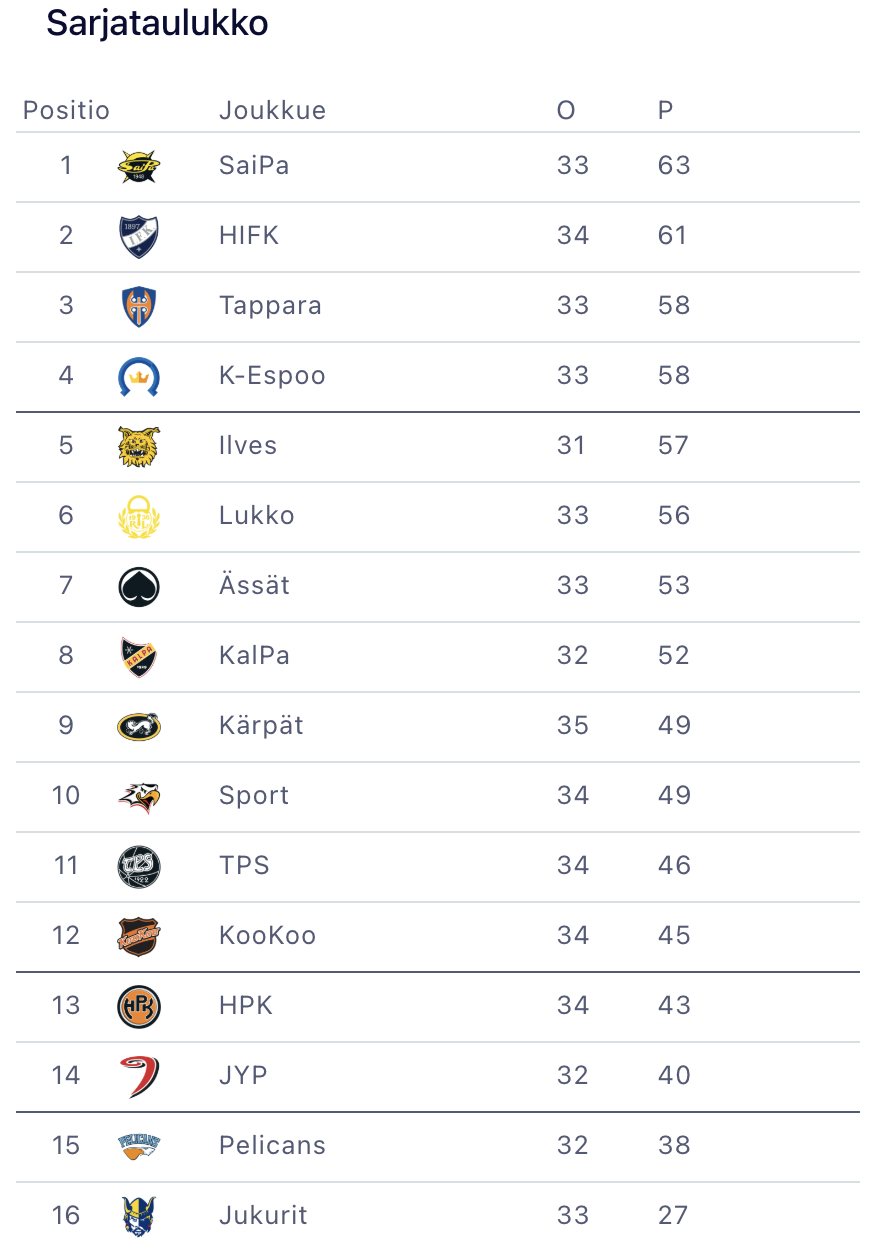This screenshot has height=1258, width=876.
Task: Click the O games column header
Action: (566, 110)
